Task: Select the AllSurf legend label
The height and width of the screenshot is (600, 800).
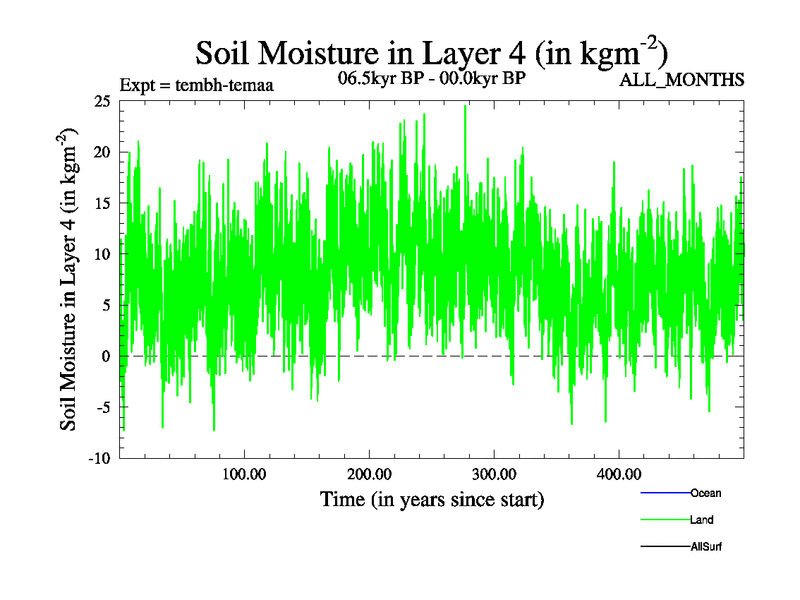Action: tap(706, 548)
